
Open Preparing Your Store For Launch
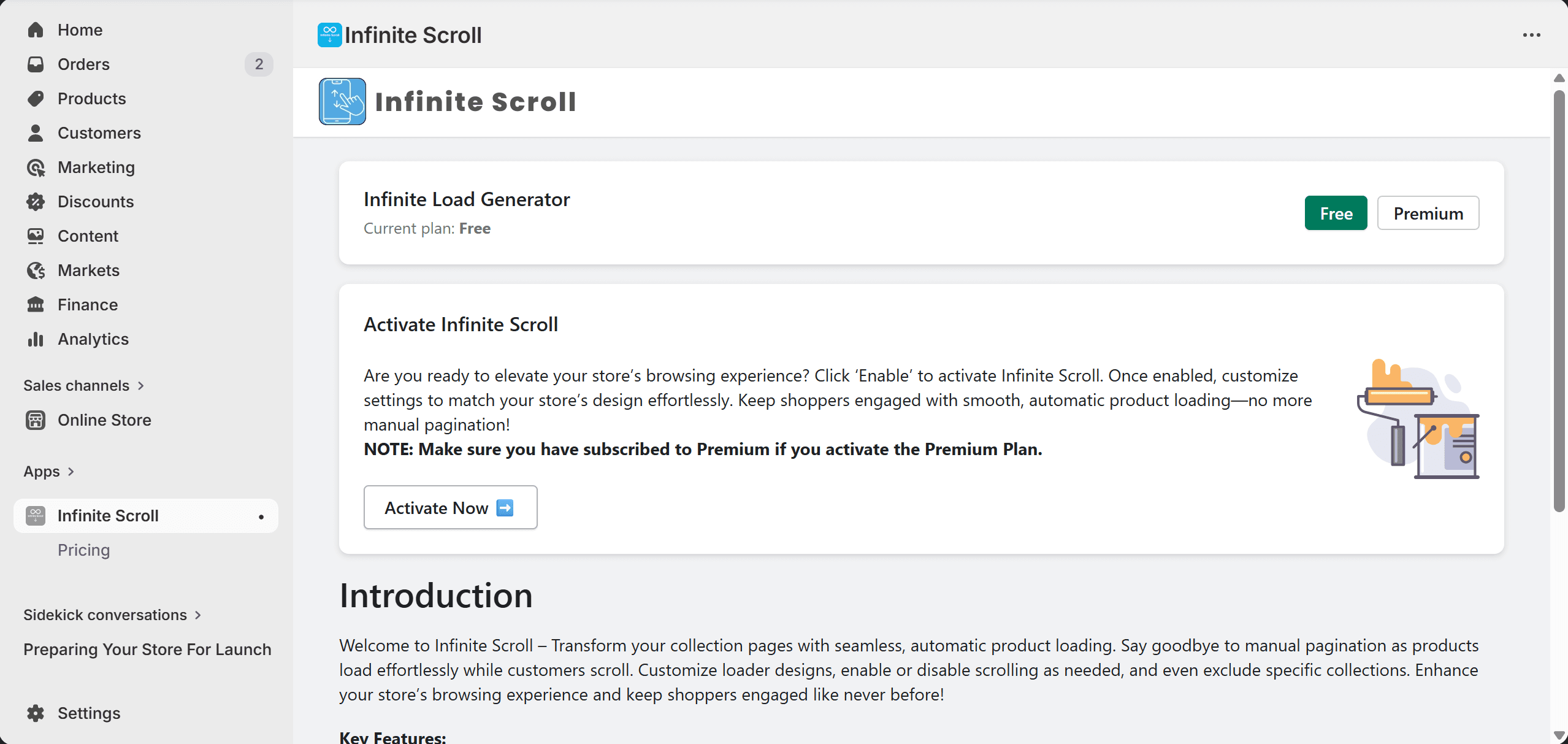tap(147, 649)
